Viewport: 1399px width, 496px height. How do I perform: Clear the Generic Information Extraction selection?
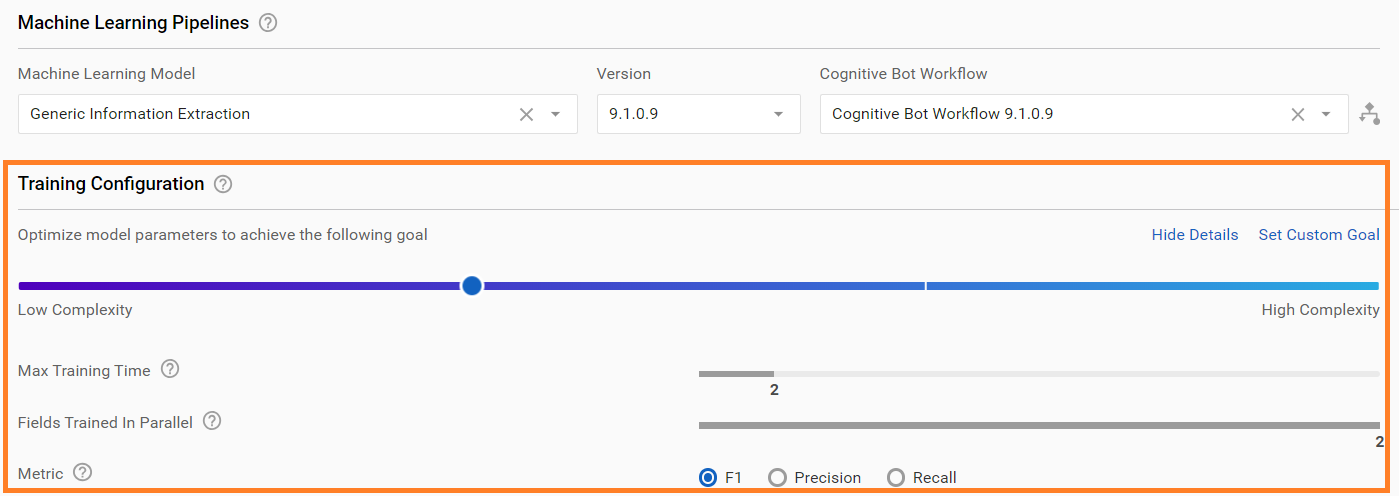pyautogui.click(x=526, y=114)
